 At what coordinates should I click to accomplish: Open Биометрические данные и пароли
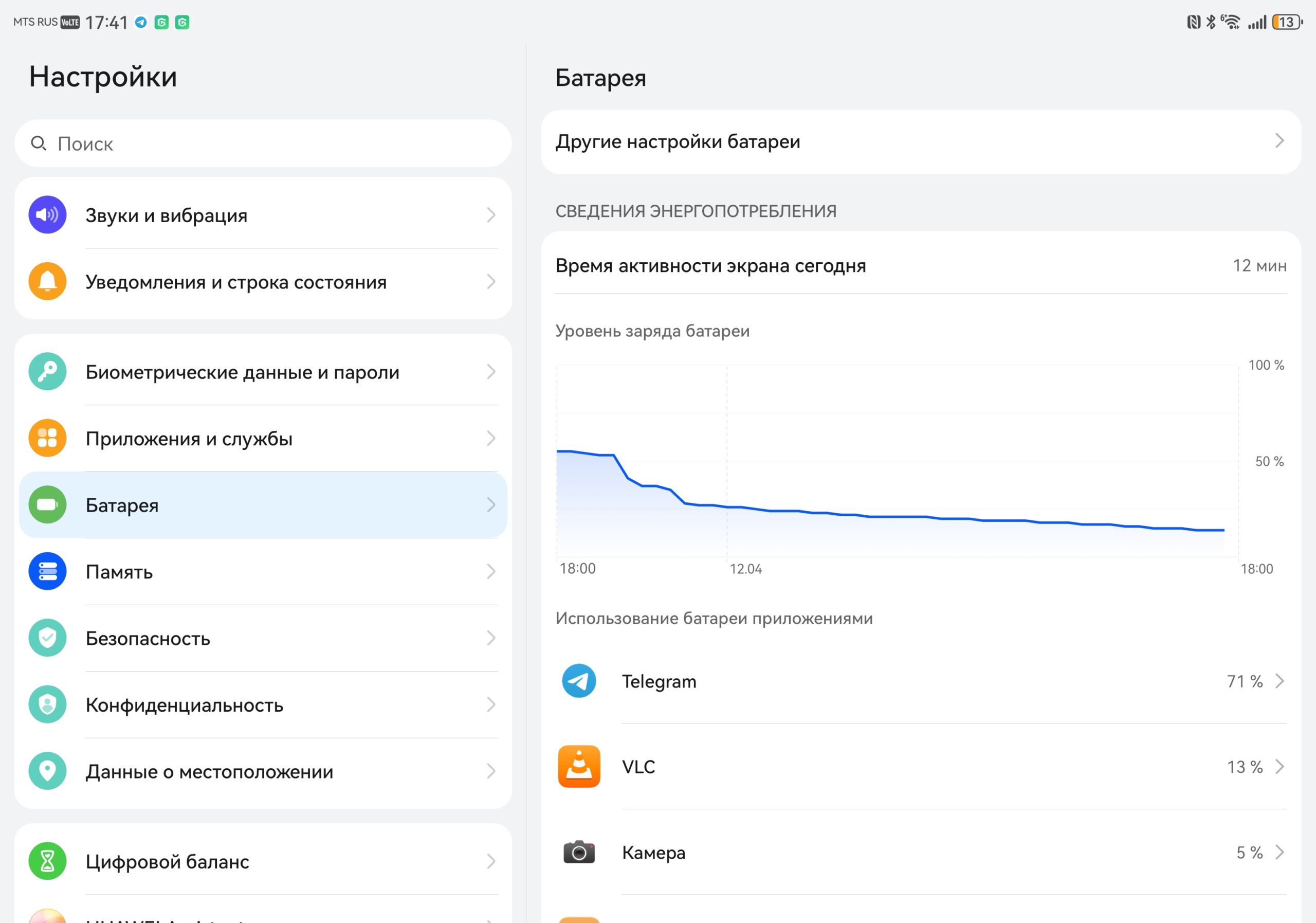[263, 371]
